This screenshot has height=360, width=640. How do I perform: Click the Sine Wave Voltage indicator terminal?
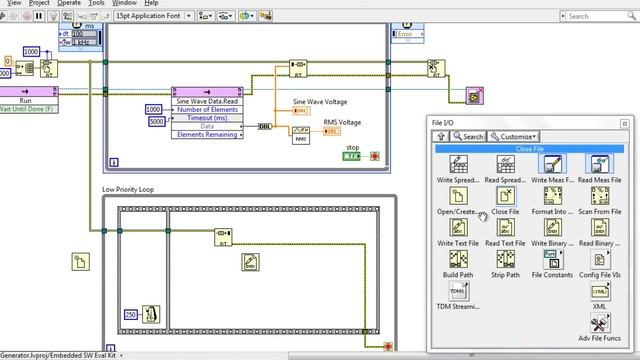click(301, 111)
